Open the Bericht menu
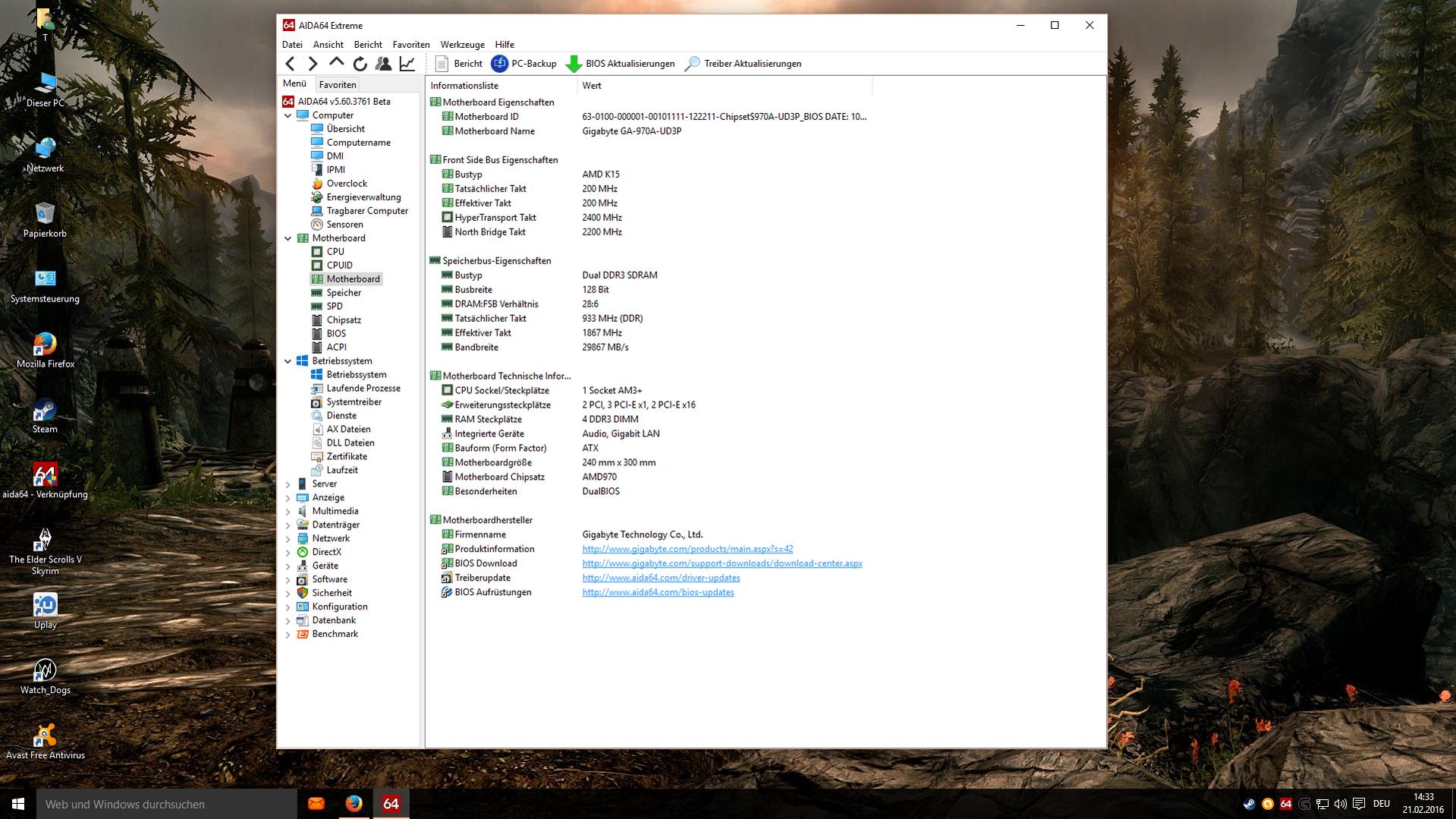 coord(368,45)
